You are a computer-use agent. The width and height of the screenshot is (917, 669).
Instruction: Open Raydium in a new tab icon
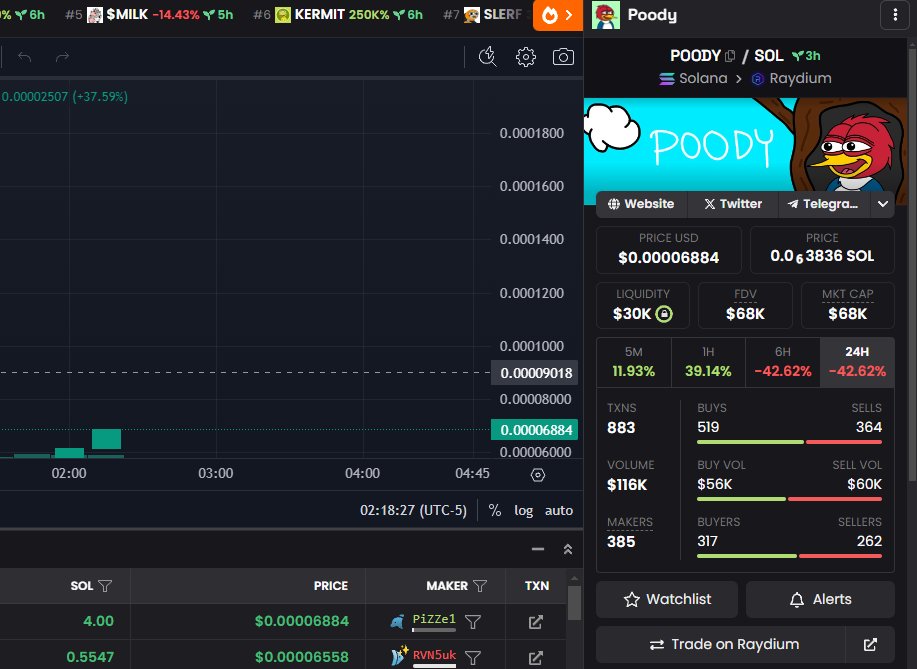(870, 644)
